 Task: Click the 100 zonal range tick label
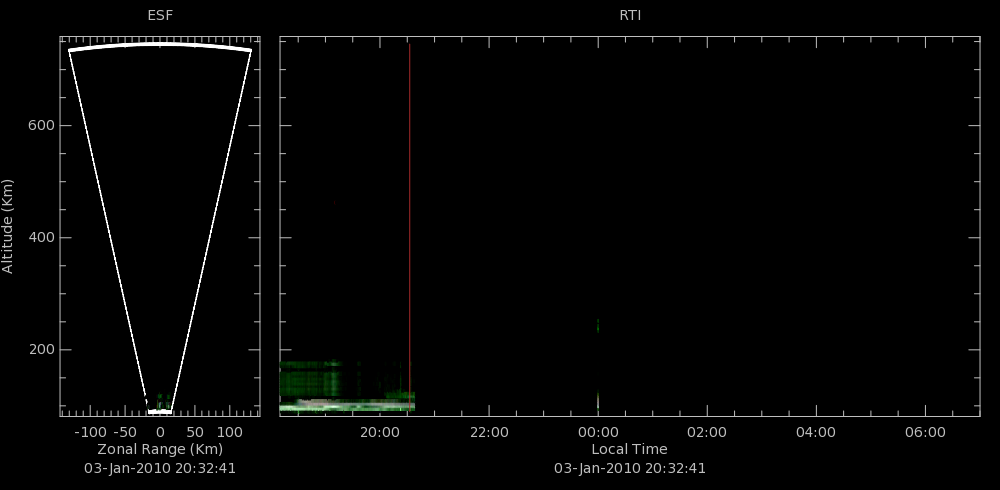pyautogui.click(x=230, y=433)
